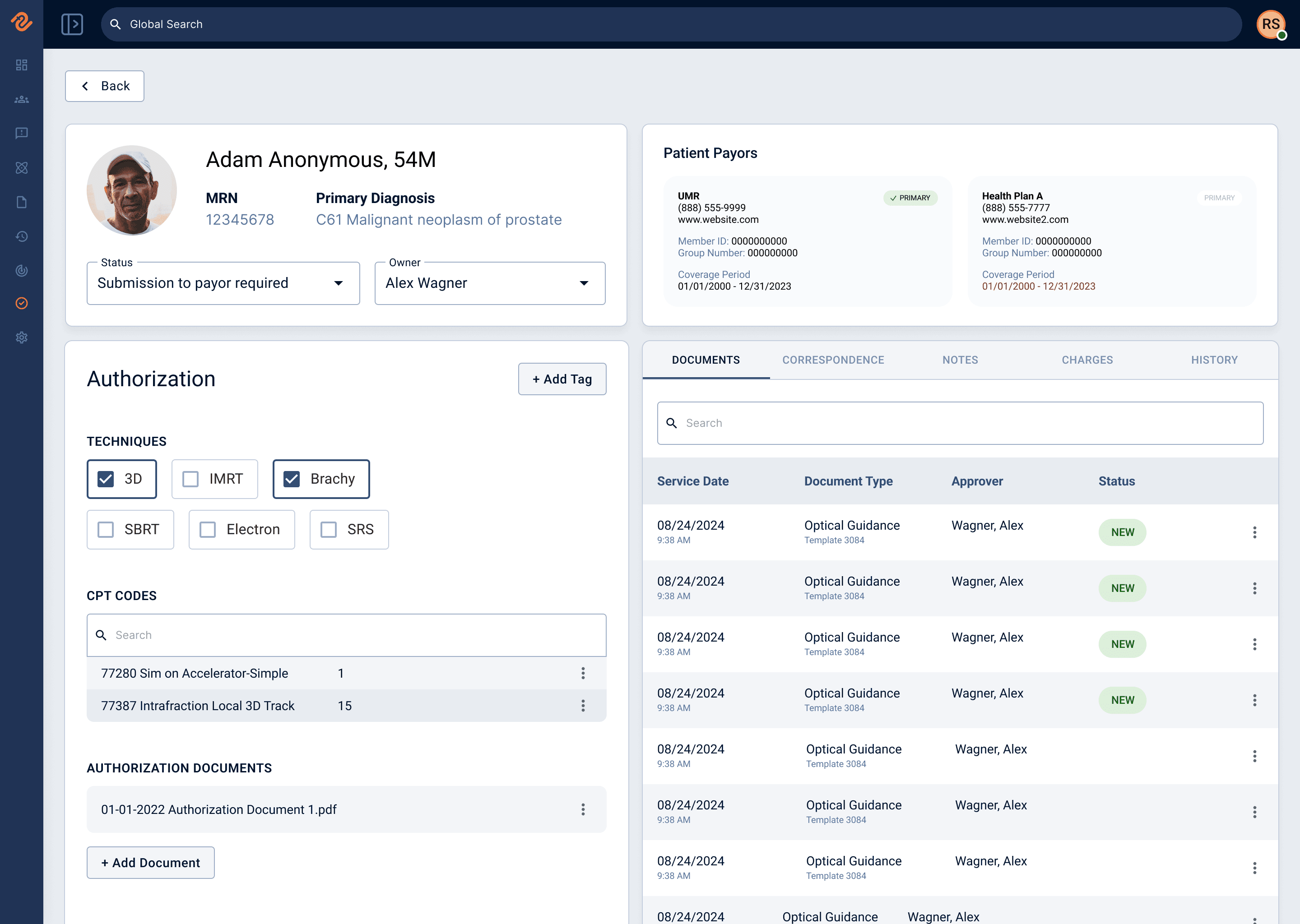
Task: Click the + Add Tag button
Action: pyautogui.click(x=562, y=379)
